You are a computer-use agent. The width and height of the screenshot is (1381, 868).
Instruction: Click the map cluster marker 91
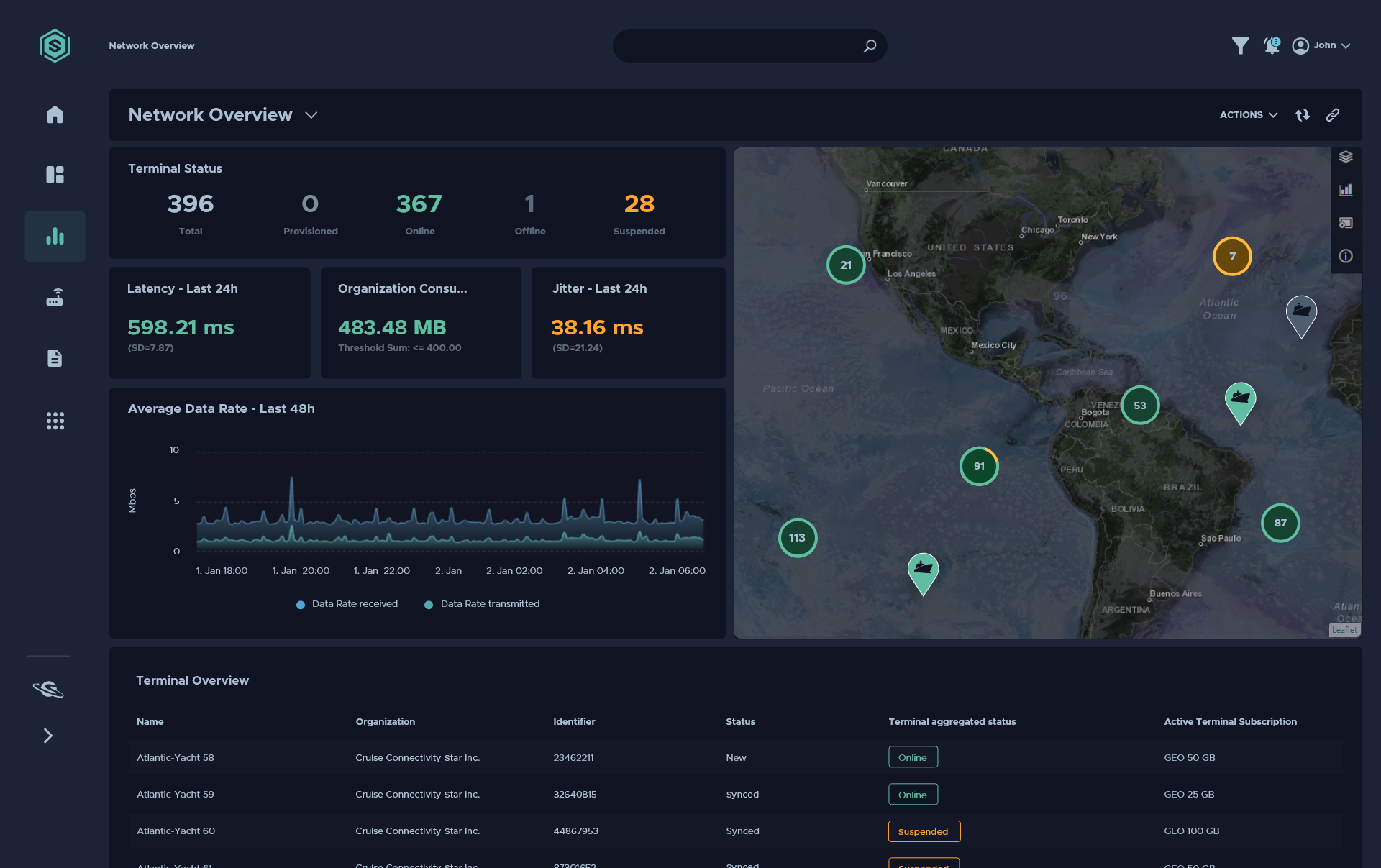click(979, 466)
